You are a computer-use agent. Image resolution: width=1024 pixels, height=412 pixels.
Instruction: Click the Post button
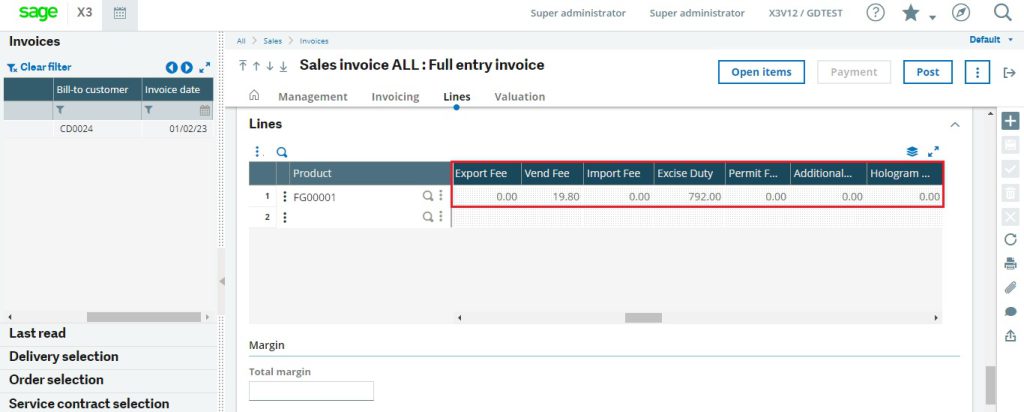coord(927,72)
